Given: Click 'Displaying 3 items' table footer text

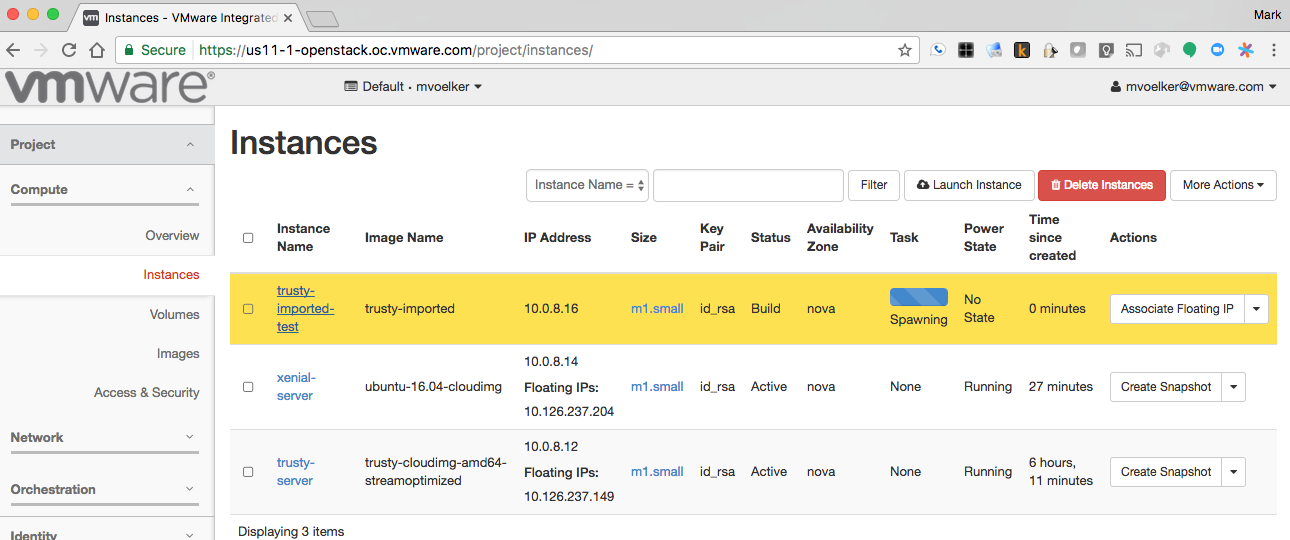Looking at the screenshot, I should pyautogui.click(x=291, y=532).
